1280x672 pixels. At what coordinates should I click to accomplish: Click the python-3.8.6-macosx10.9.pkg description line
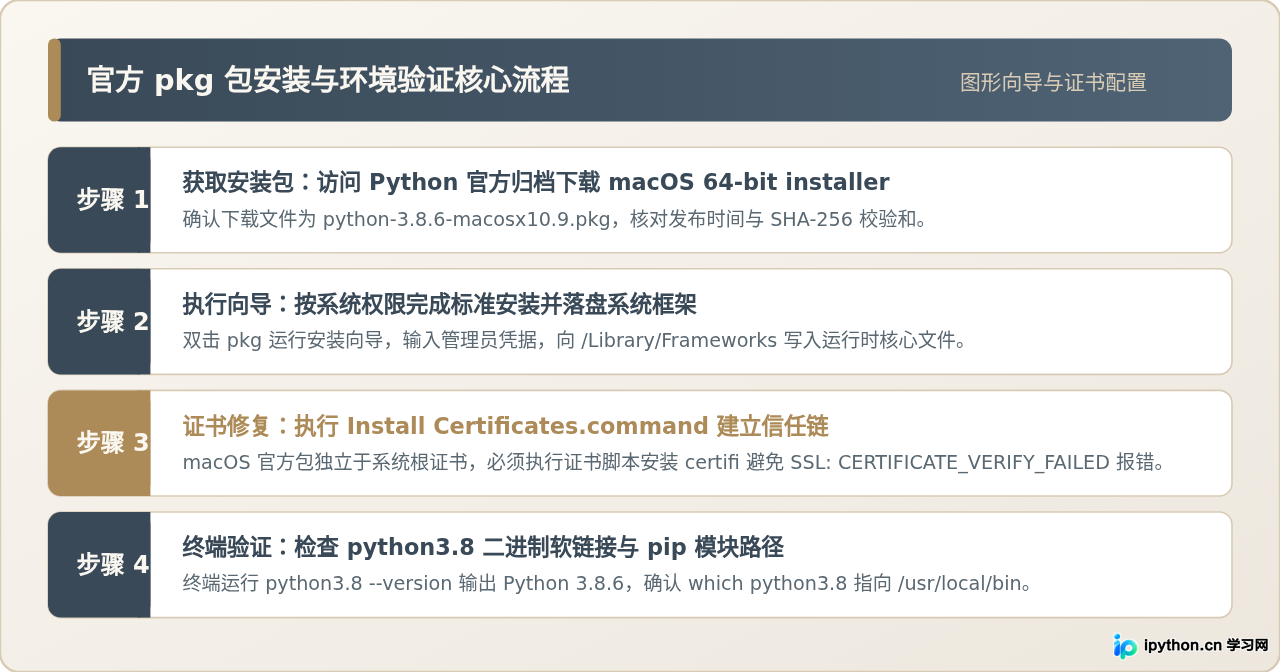tap(556, 219)
